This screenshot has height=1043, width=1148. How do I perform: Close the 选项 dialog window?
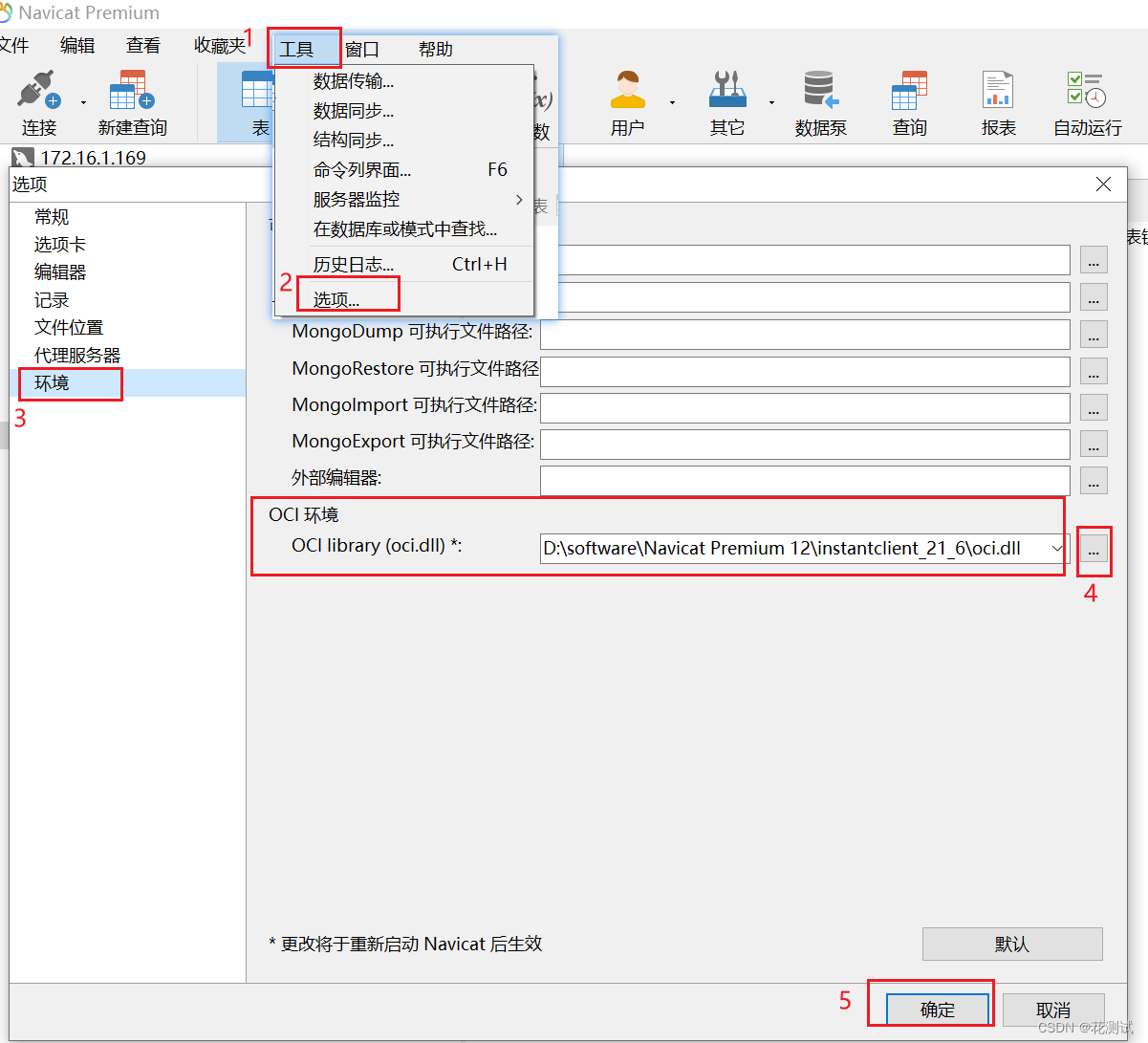[x=1103, y=185]
